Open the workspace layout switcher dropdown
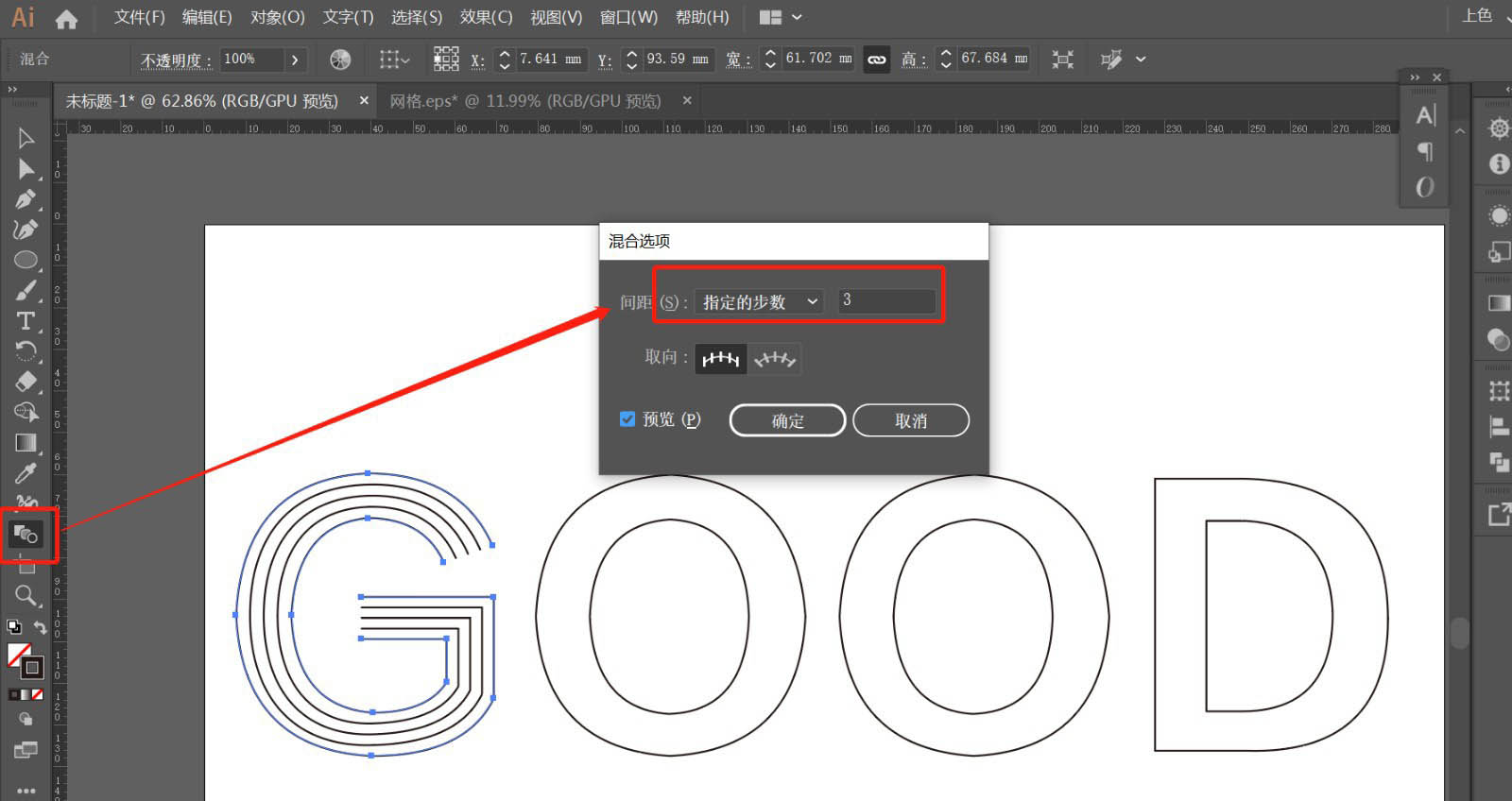The image size is (1512, 801). point(781,17)
